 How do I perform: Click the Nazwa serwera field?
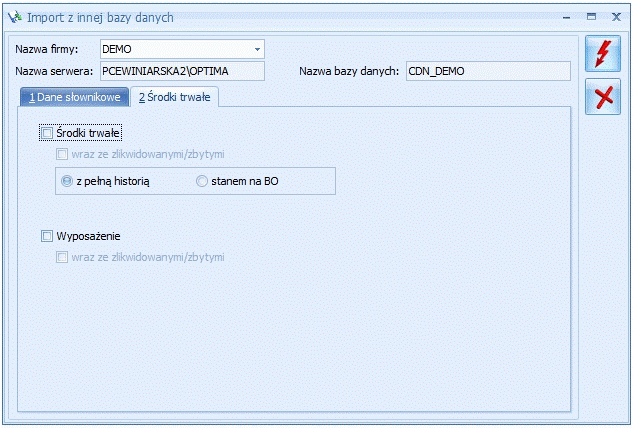click(182, 71)
